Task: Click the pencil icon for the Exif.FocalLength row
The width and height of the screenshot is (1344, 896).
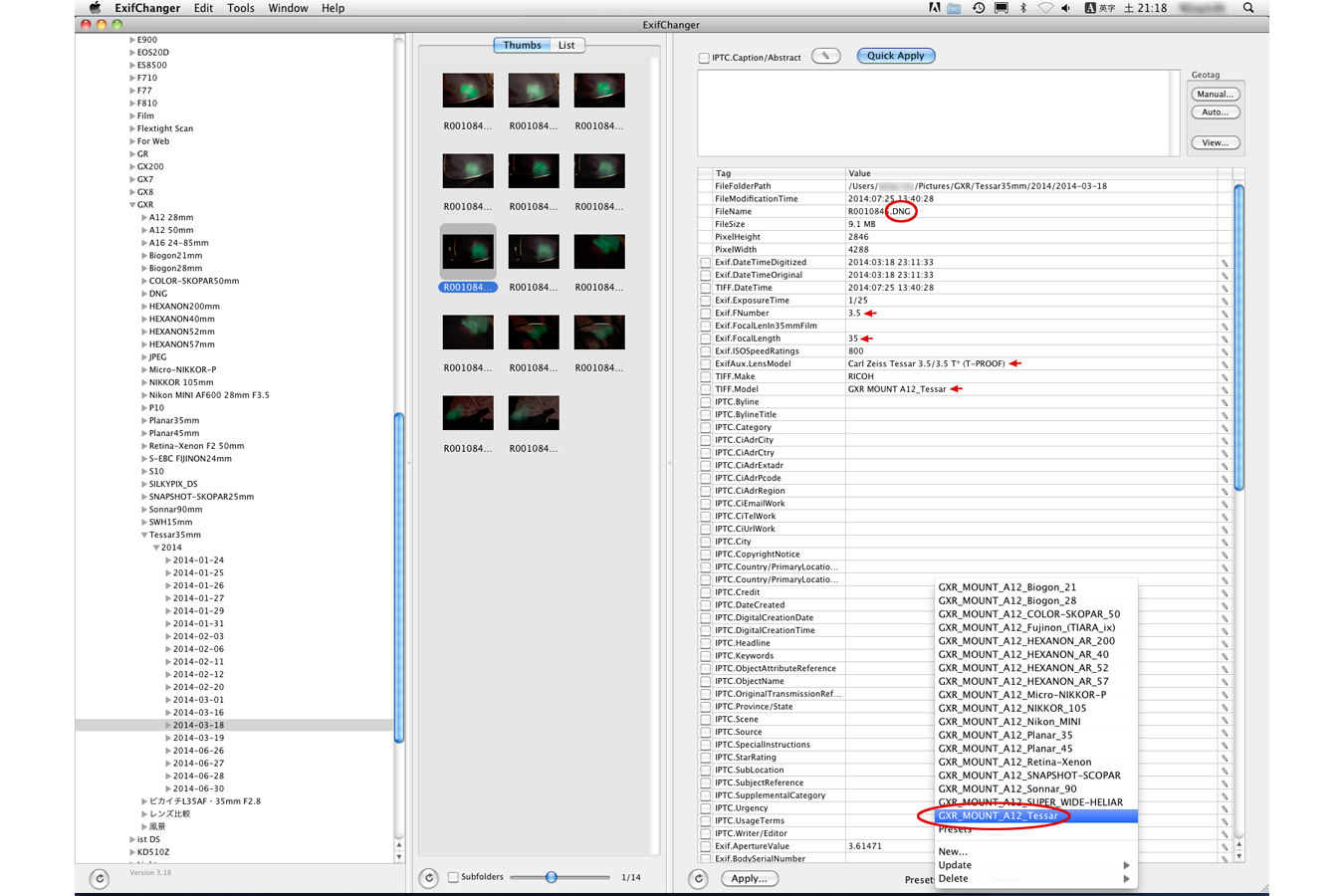Action: click(1225, 339)
